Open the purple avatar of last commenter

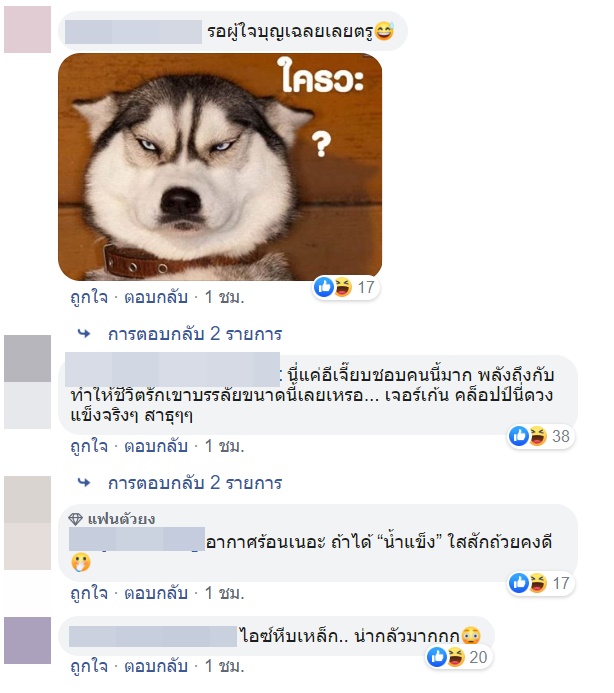pyautogui.click(x=27, y=640)
